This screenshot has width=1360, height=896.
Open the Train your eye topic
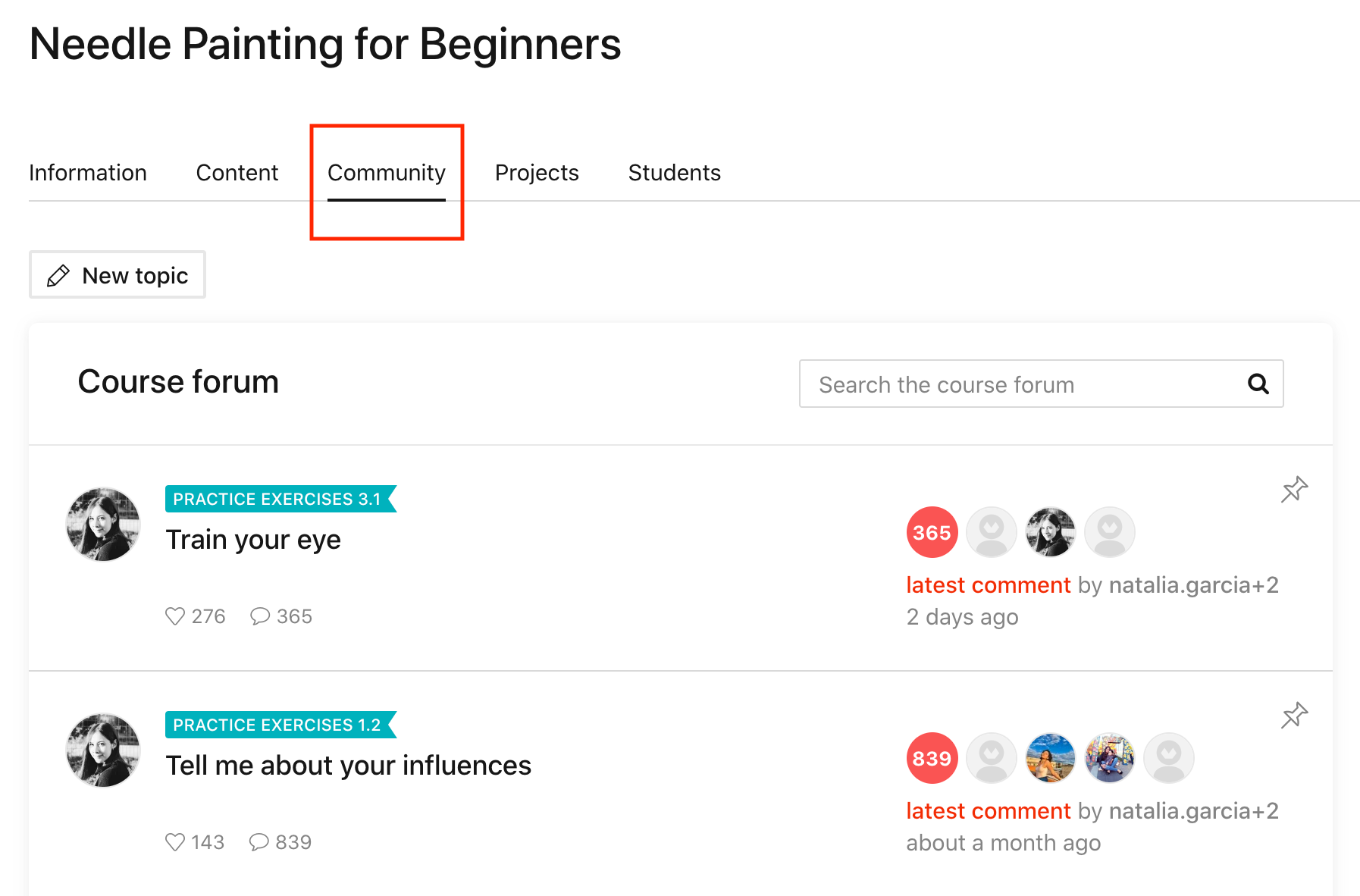(x=253, y=540)
